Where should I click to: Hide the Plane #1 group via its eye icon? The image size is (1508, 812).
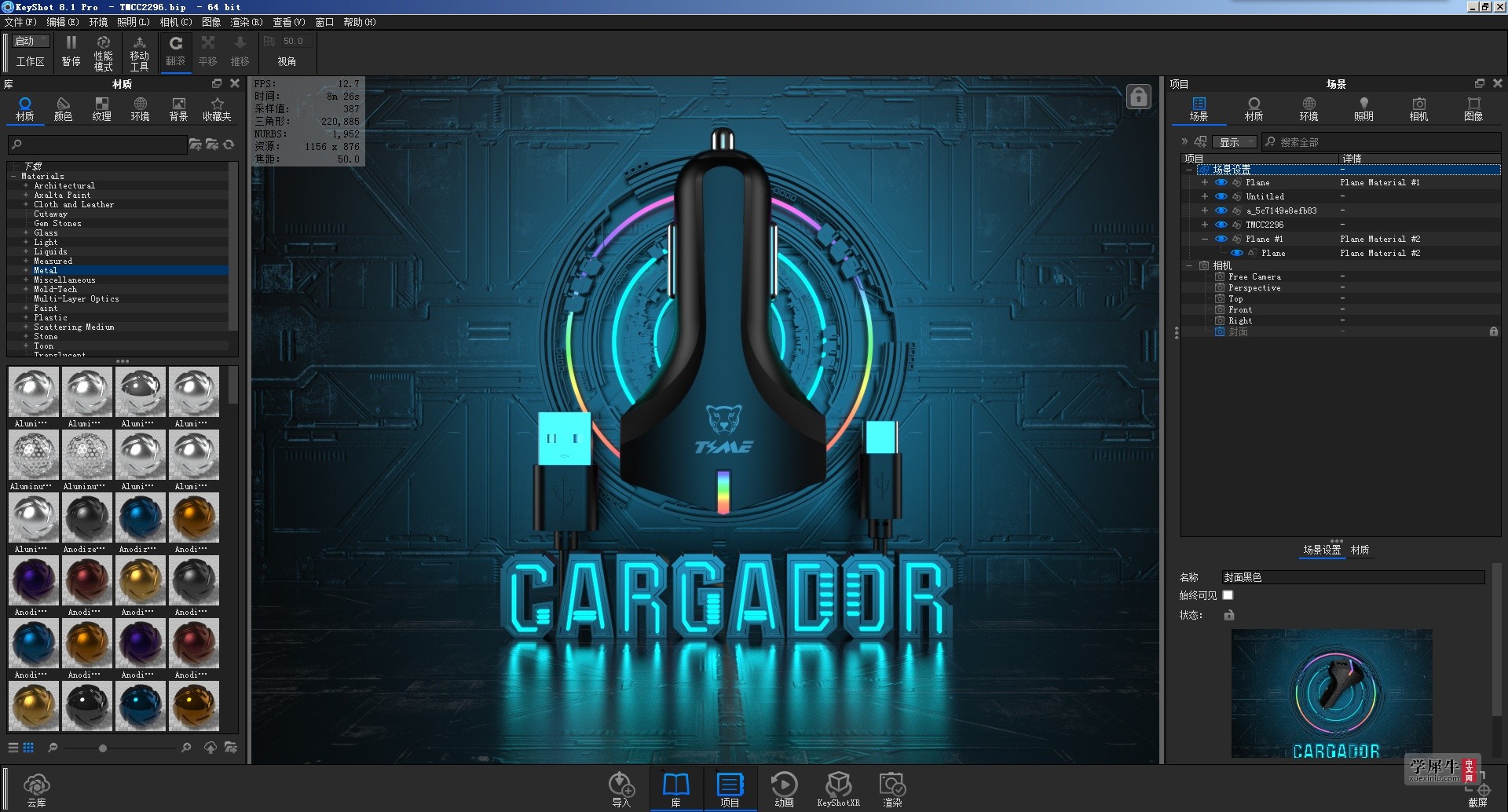(x=1221, y=239)
